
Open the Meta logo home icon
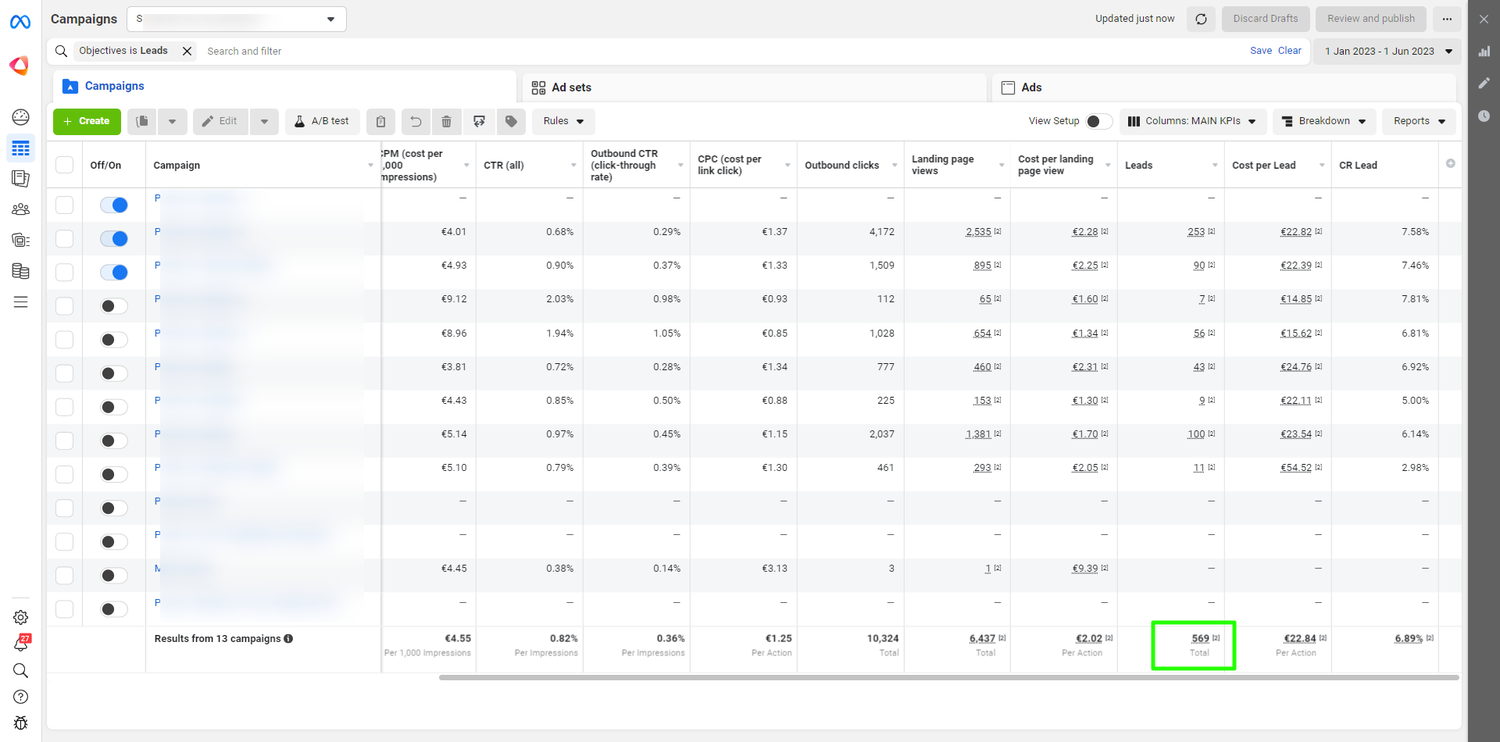click(20, 22)
